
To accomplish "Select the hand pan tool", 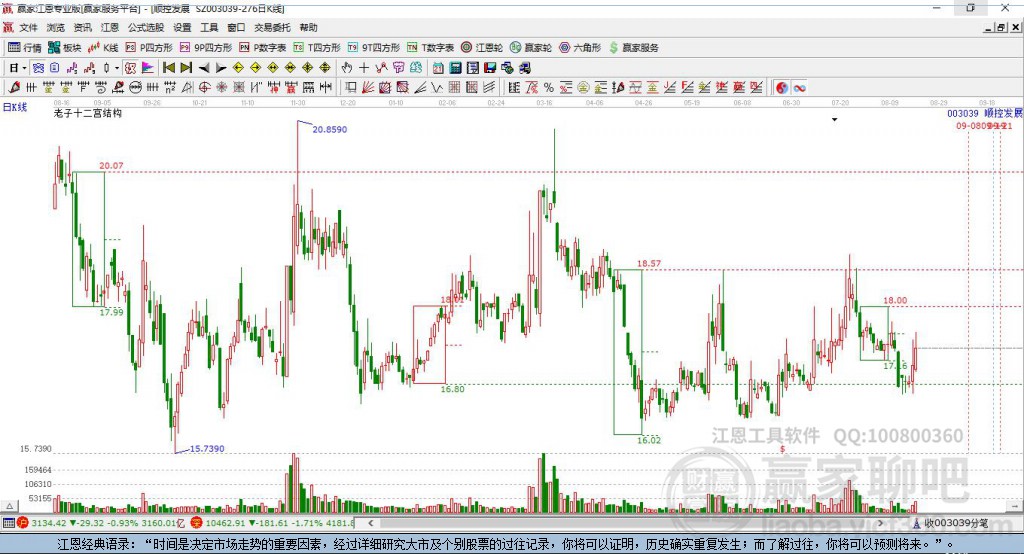I will pyautogui.click(x=347, y=68).
